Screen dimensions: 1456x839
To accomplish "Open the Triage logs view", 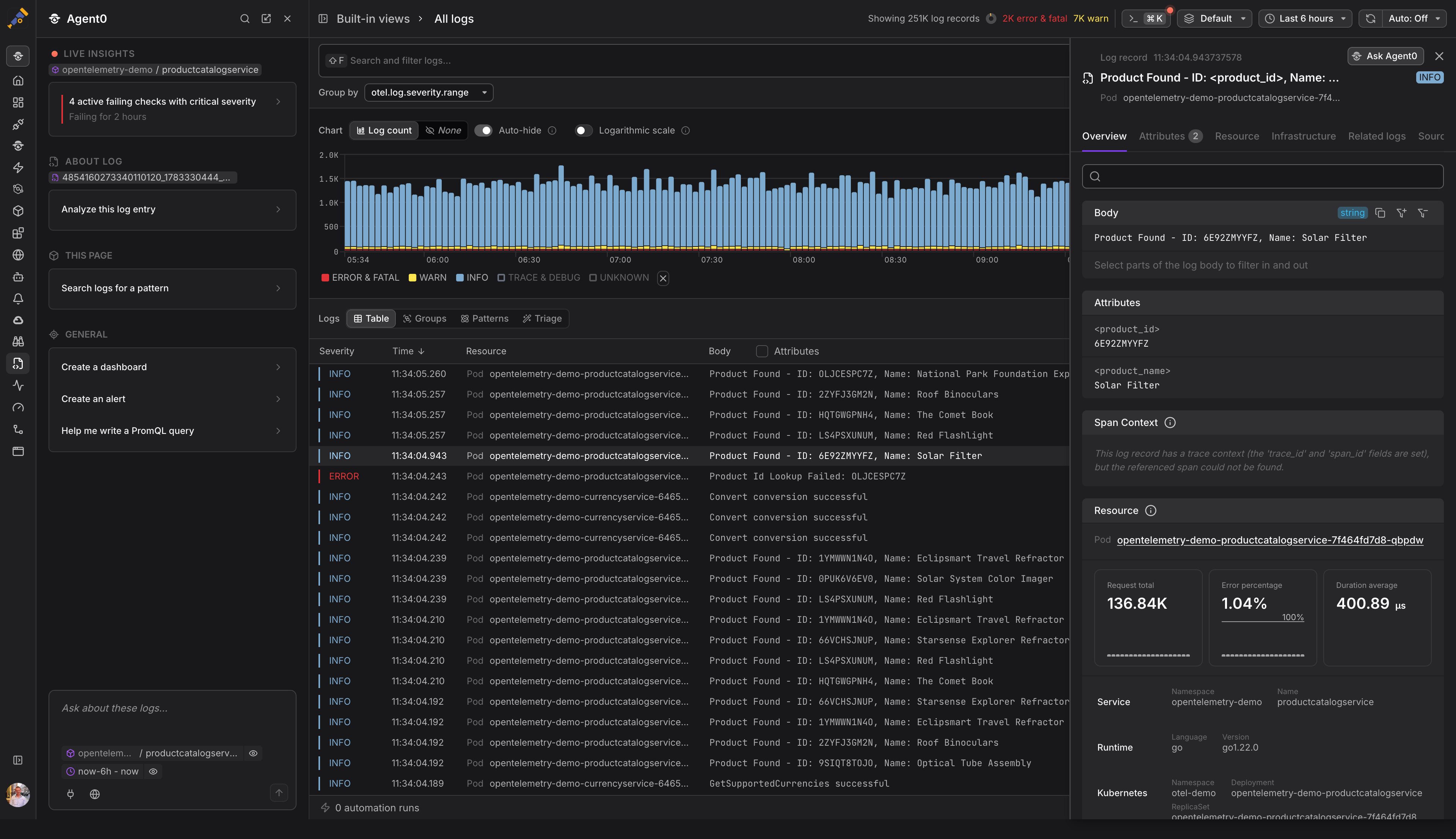I will (542, 319).
